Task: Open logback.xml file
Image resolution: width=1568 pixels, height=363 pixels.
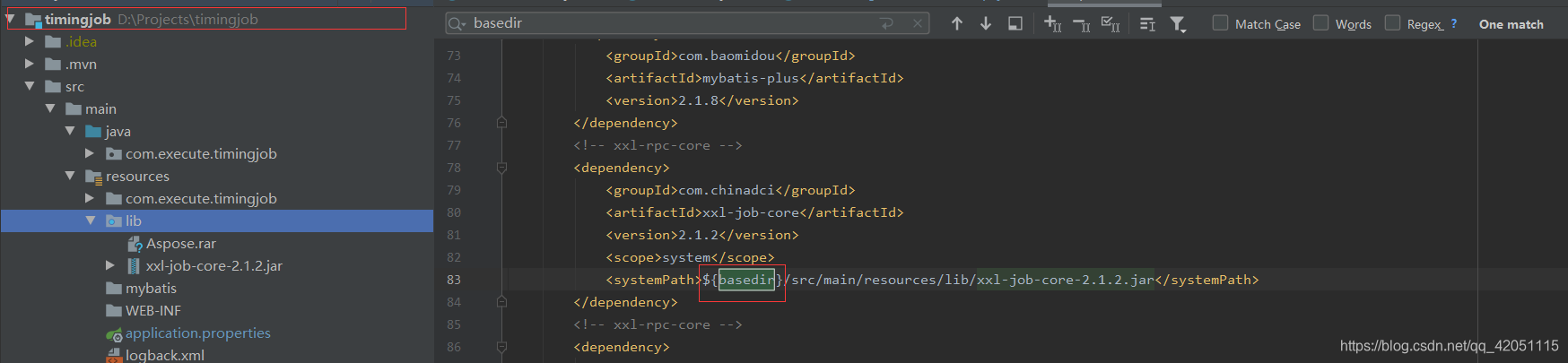Action: (165, 355)
